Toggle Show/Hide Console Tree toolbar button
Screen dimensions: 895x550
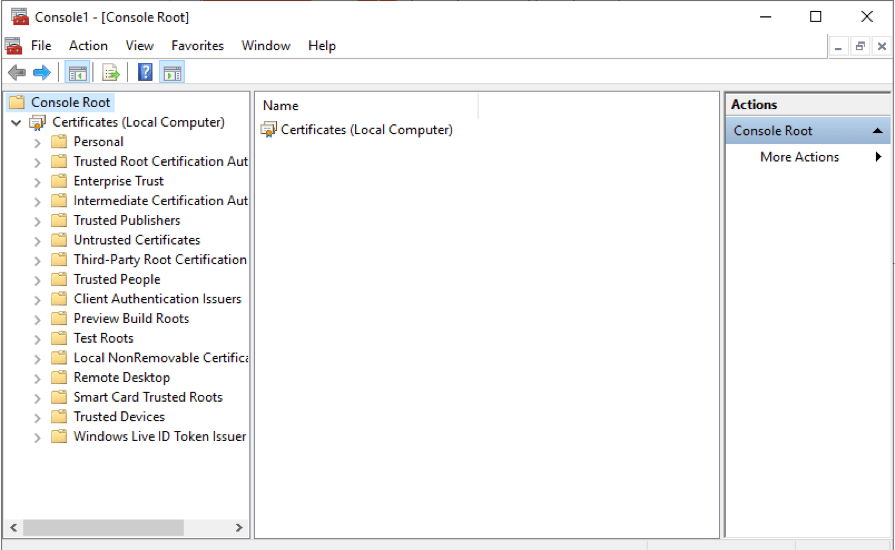click(x=76, y=72)
